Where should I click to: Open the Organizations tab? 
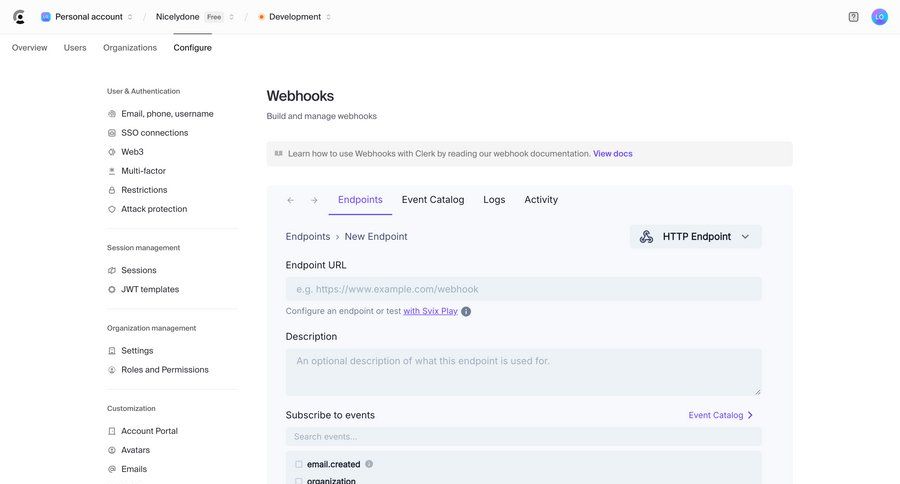(130, 48)
